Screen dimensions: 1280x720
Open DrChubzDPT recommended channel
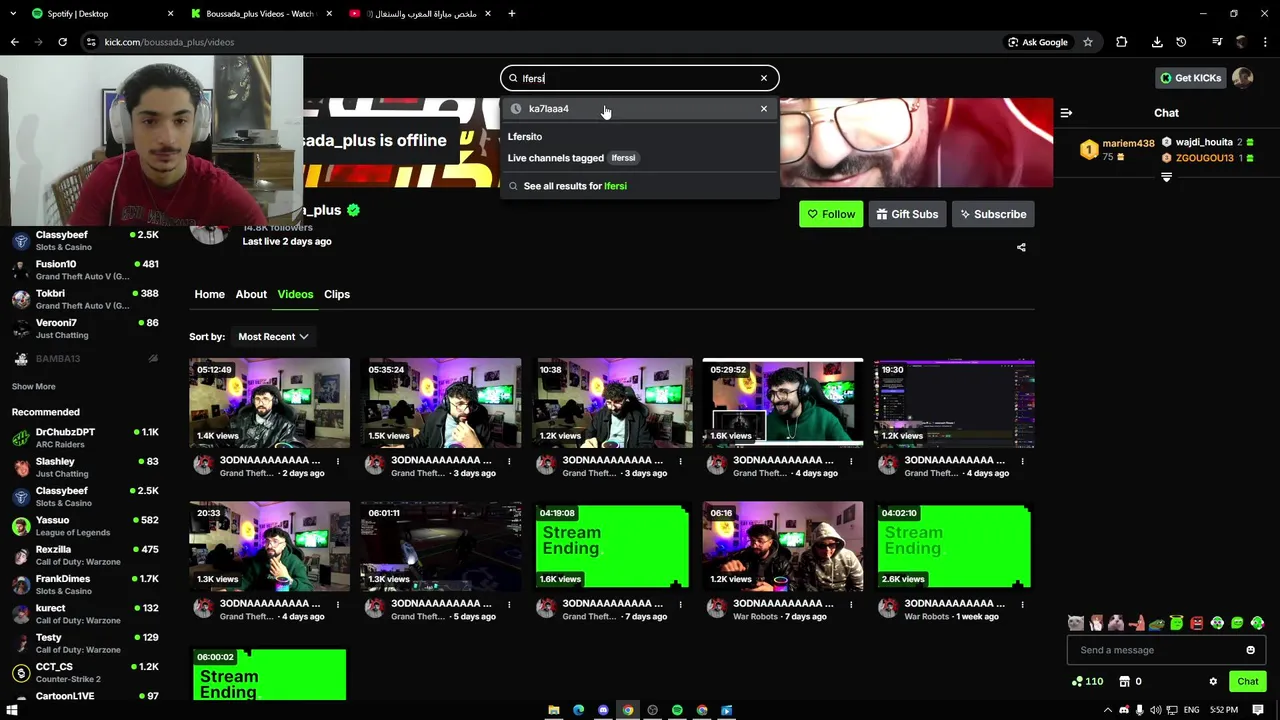click(x=85, y=438)
